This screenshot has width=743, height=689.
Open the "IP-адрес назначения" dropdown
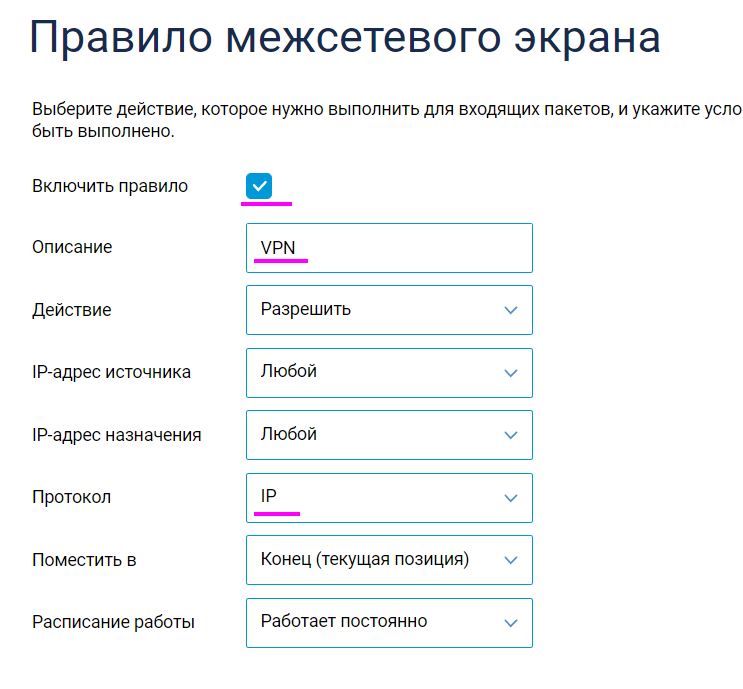click(389, 435)
